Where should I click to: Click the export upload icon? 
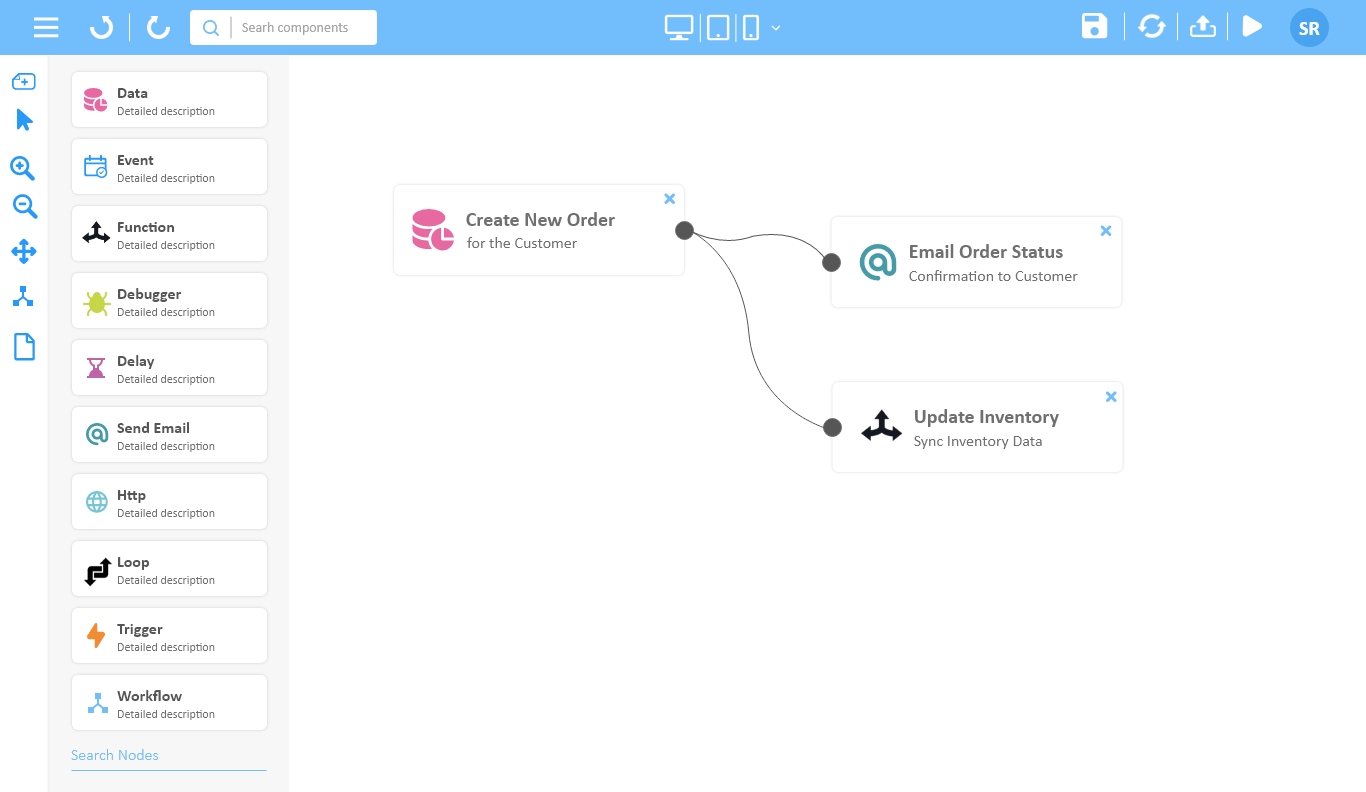click(1202, 27)
